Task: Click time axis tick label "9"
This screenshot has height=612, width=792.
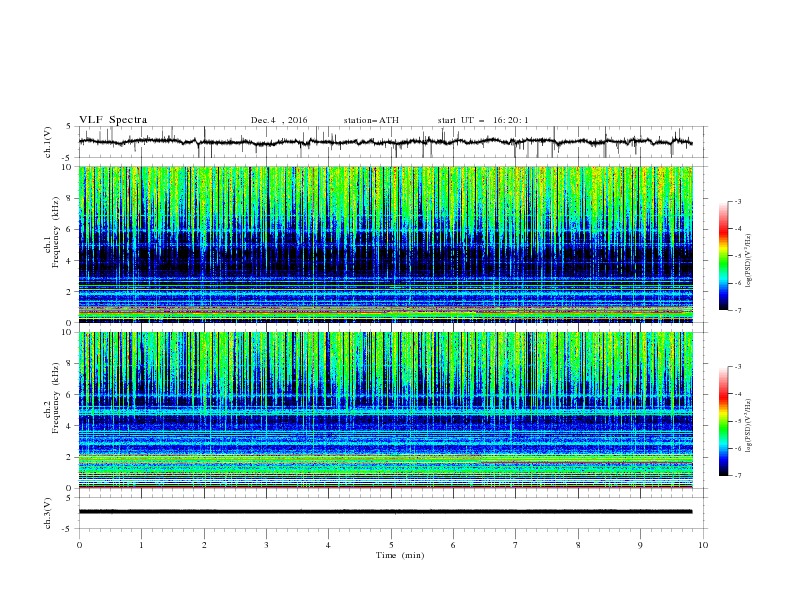Action: [640, 545]
